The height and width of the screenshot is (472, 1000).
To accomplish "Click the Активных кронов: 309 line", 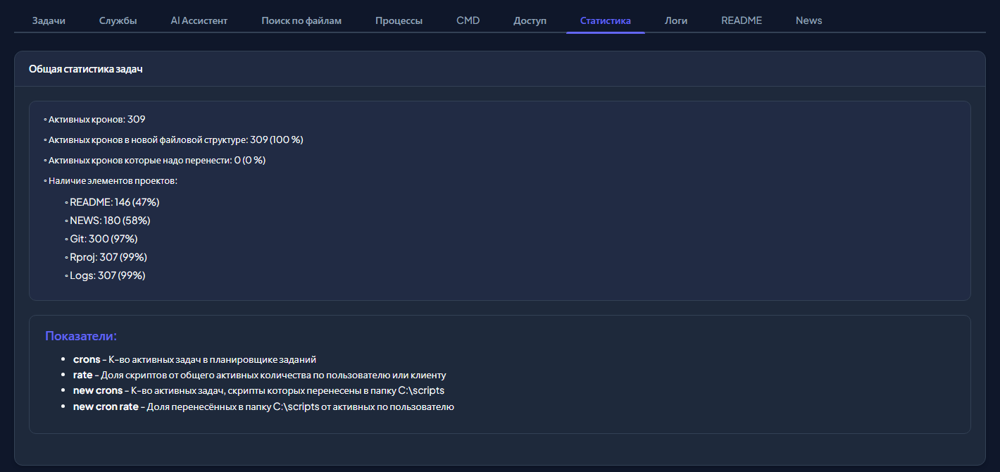I will click(x=94, y=119).
